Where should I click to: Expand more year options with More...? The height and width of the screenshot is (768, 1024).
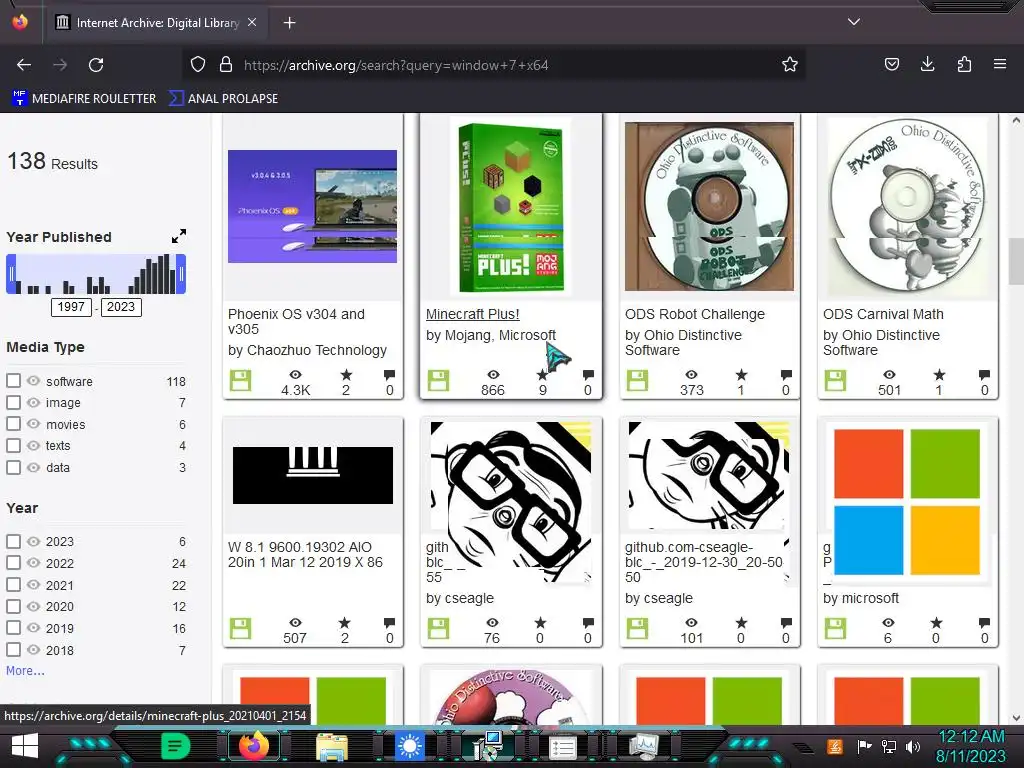coord(25,671)
